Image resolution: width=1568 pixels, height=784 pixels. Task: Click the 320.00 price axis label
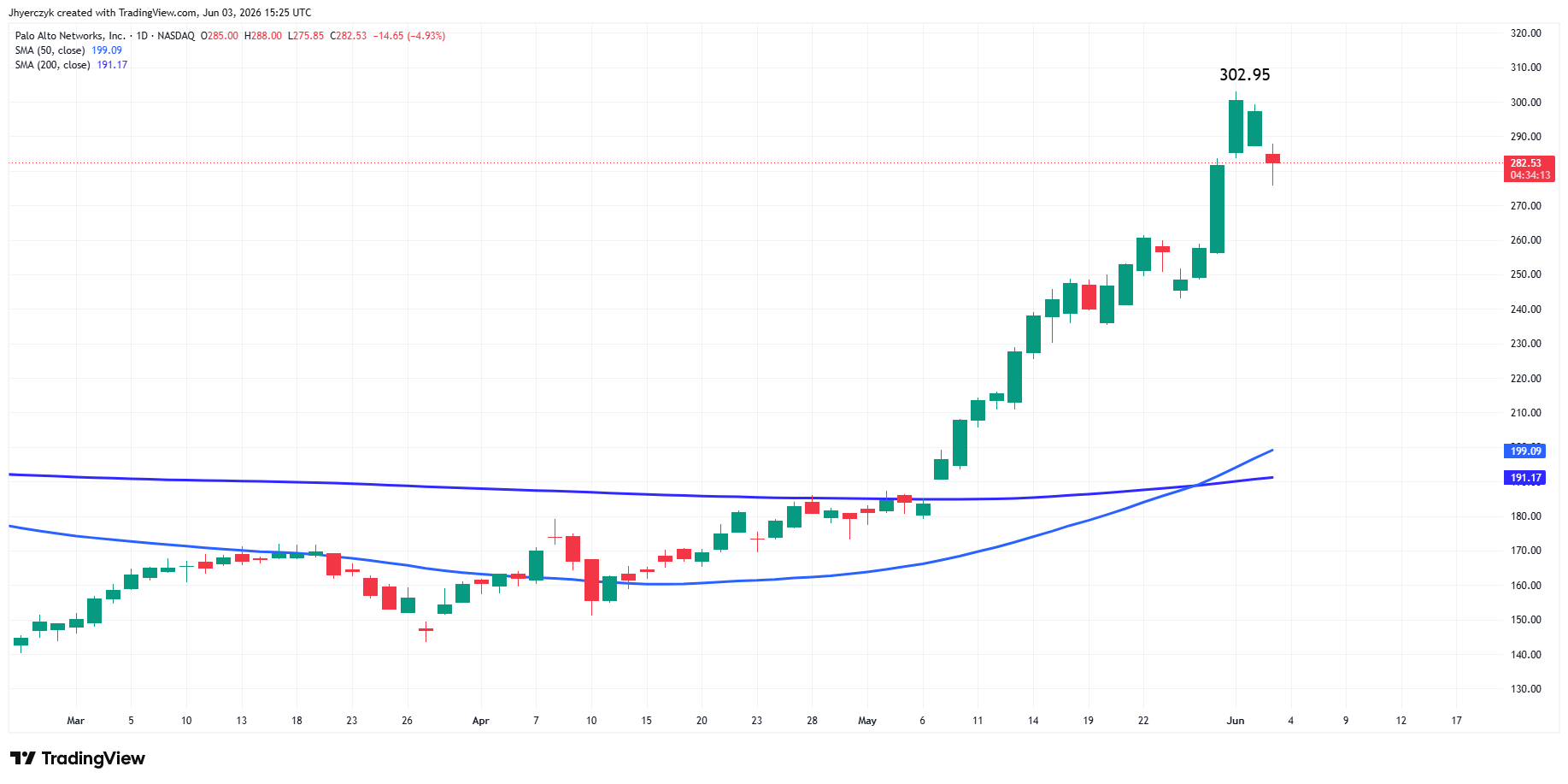pos(1525,33)
